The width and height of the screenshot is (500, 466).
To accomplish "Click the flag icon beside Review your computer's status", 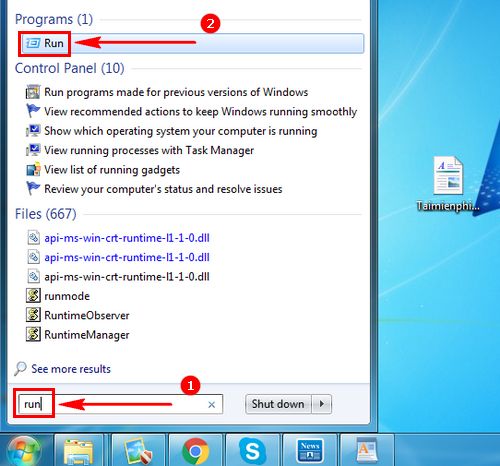I will pos(33,189).
